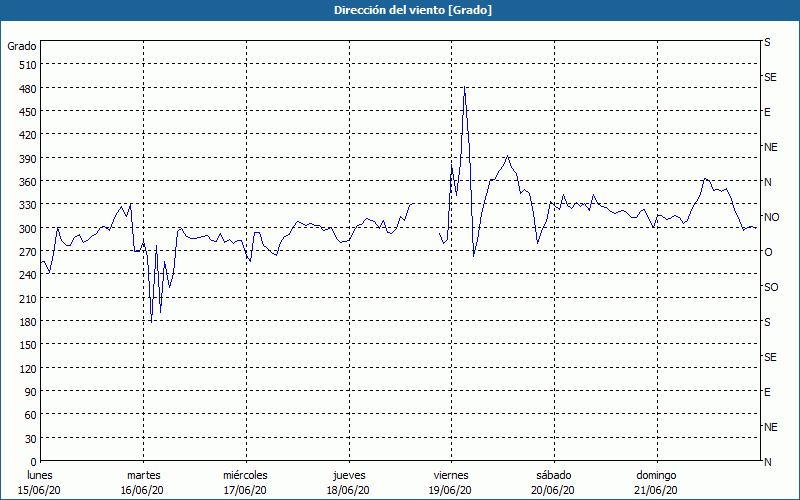
Task: Select the 'E' compass label beside 450
Action: [767, 112]
